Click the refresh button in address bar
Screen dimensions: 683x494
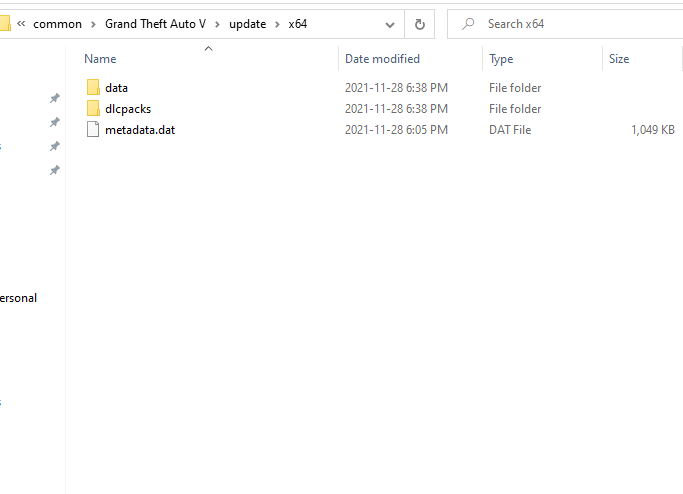click(x=419, y=24)
